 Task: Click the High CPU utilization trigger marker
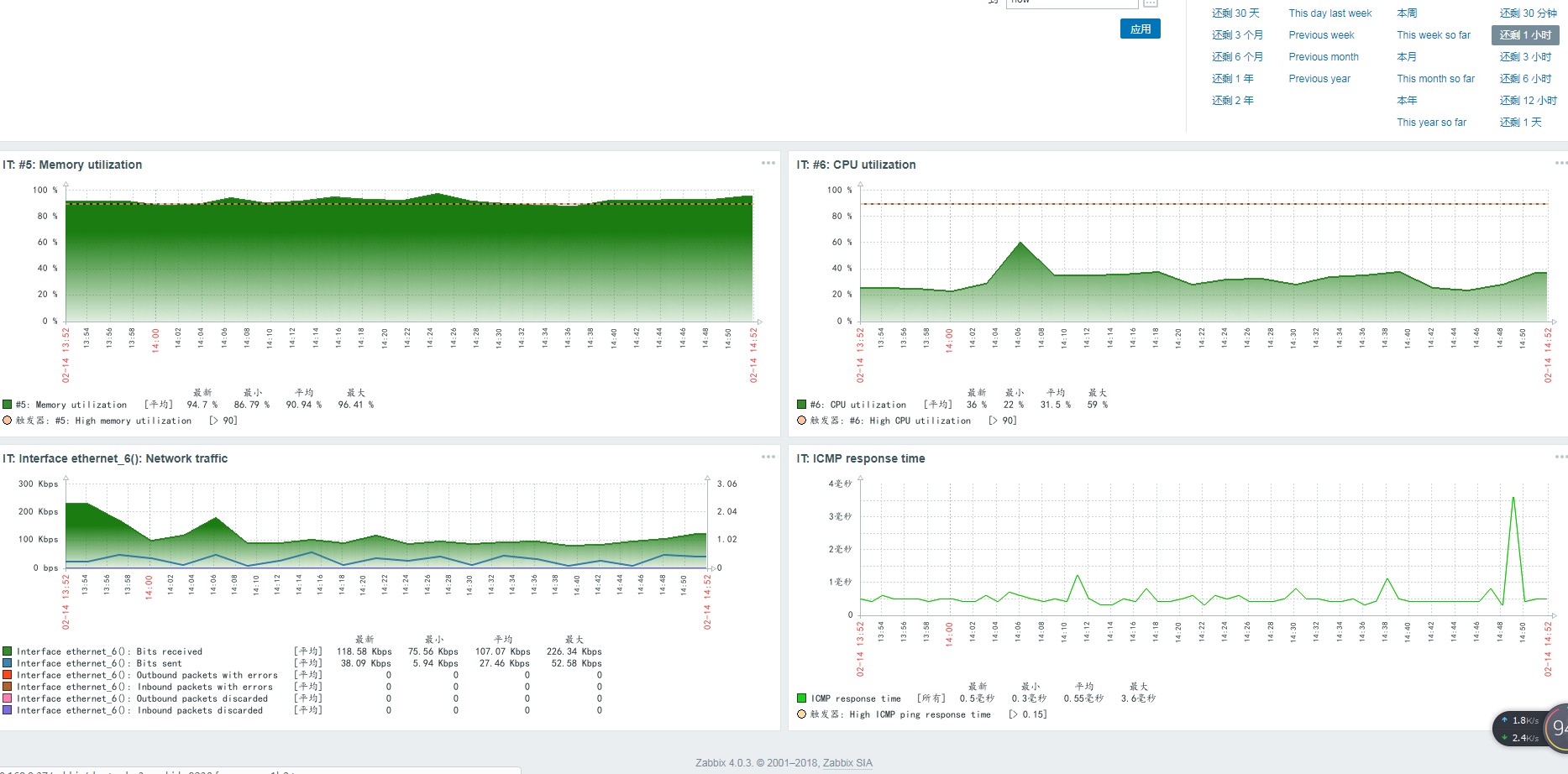801,421
